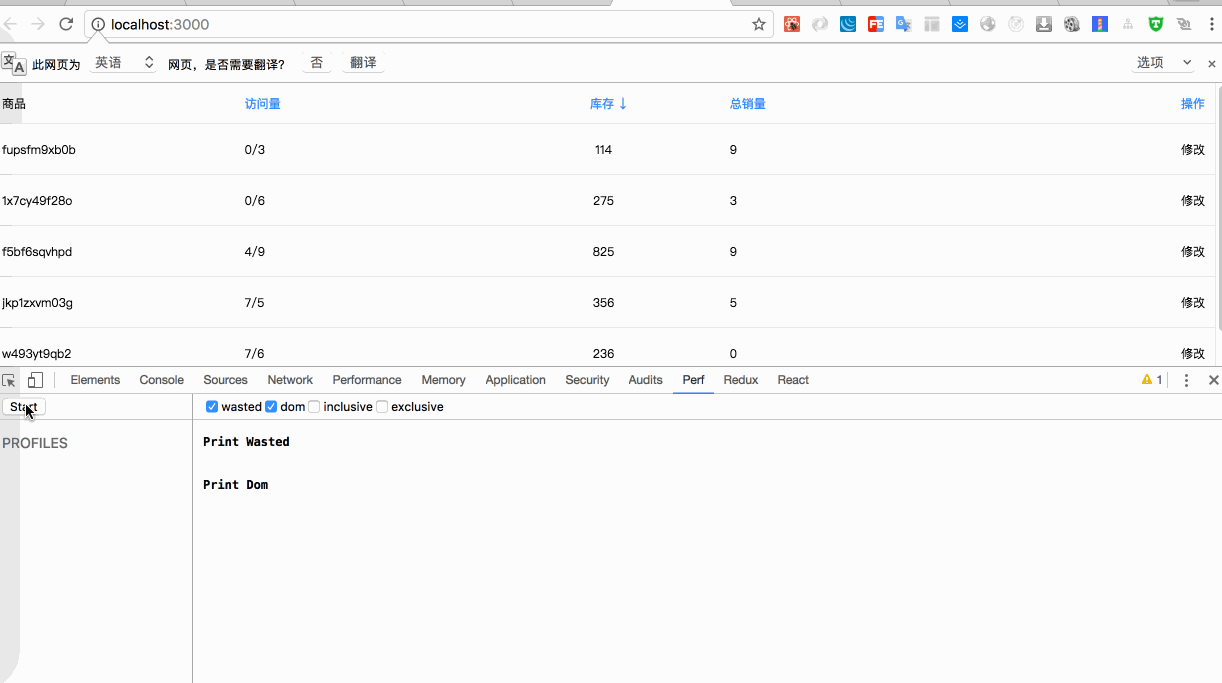This screenshot has width=1222, height=683.
Task: Click the browser reload icon
Action: pyautogui.click(x=66, y=24)
